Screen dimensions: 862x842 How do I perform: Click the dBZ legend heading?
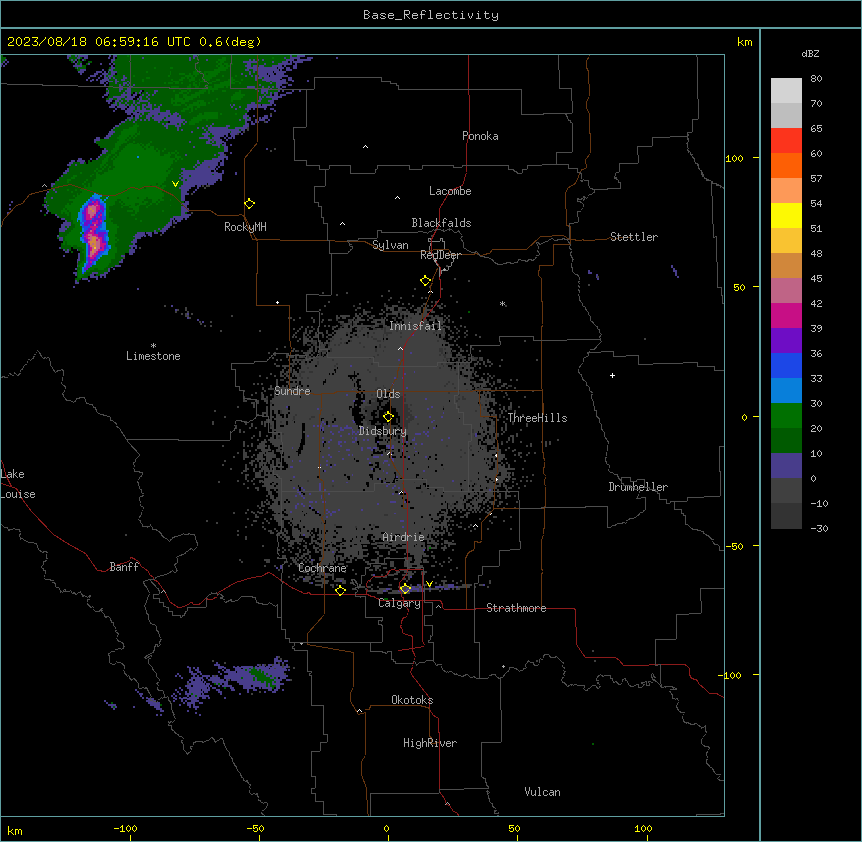(810, 53)
